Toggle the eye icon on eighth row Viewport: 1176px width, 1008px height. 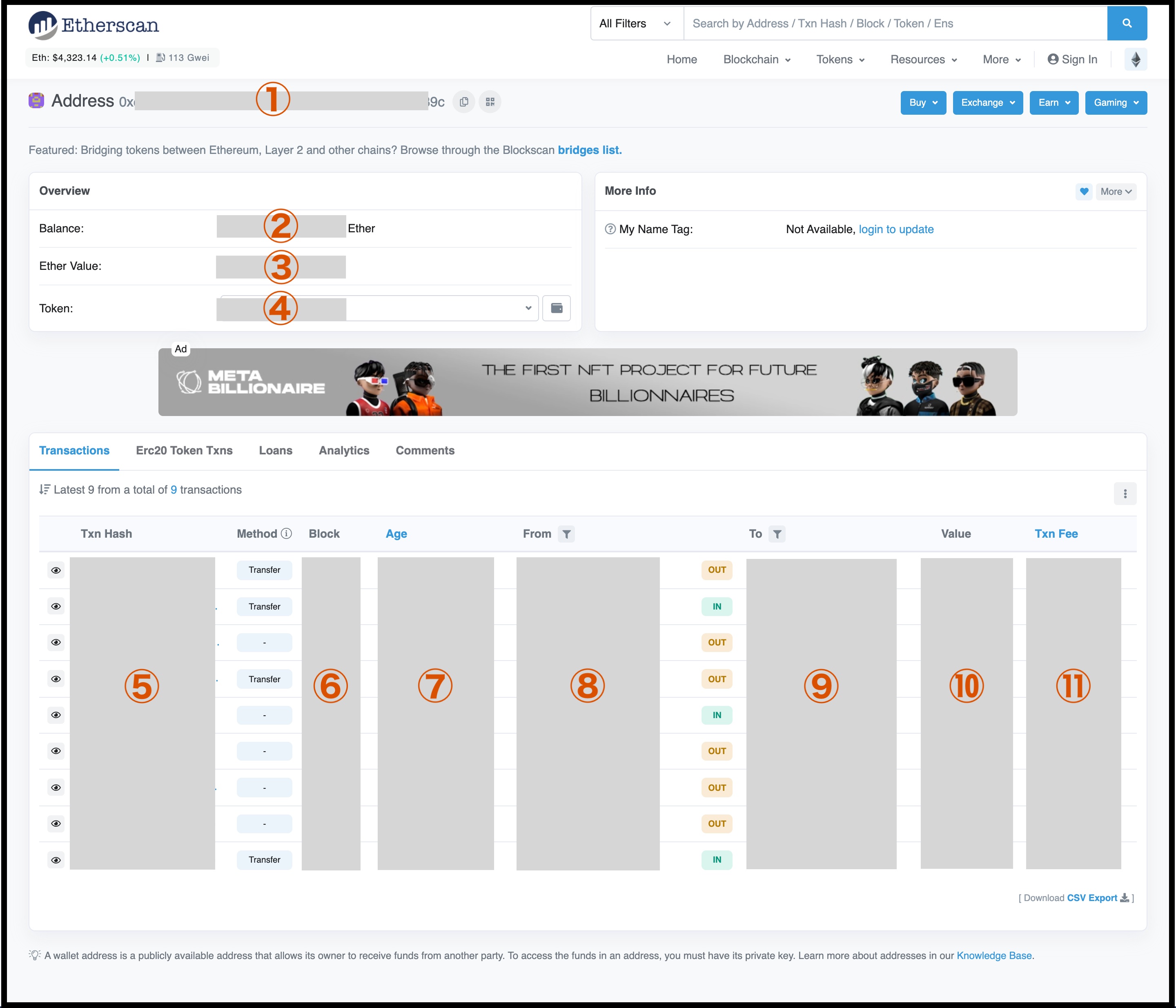point(56,823)
